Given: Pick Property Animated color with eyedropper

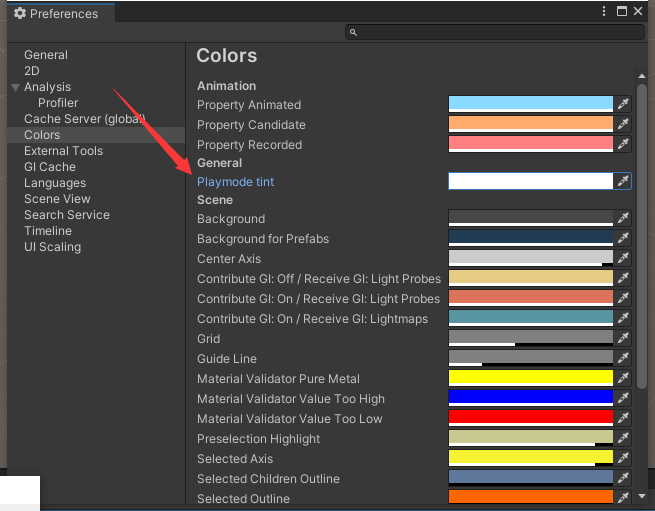Looking at the screenshot, I should point(623,104).
